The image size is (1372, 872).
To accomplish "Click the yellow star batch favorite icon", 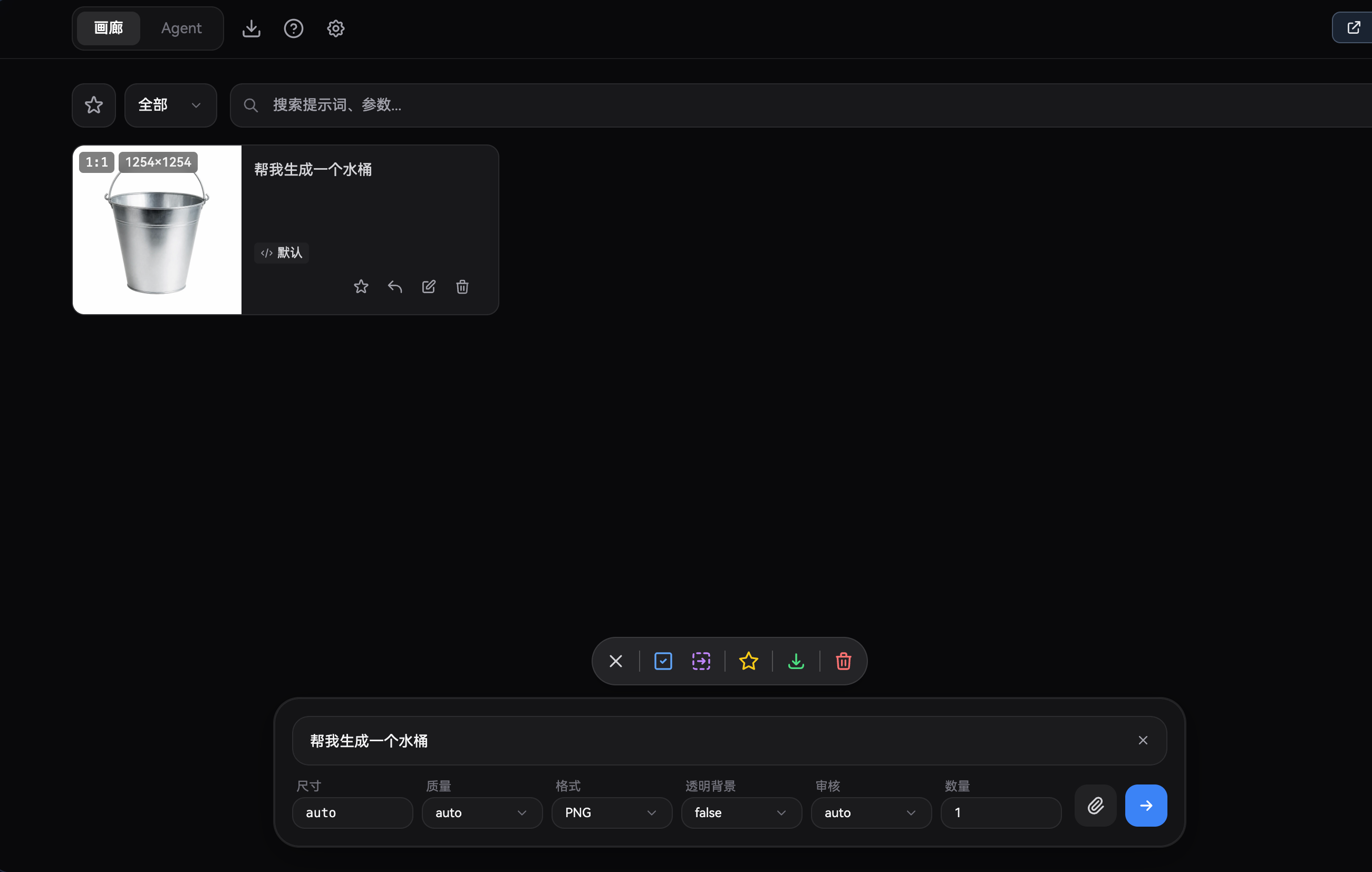I will [x=749, y=661].
